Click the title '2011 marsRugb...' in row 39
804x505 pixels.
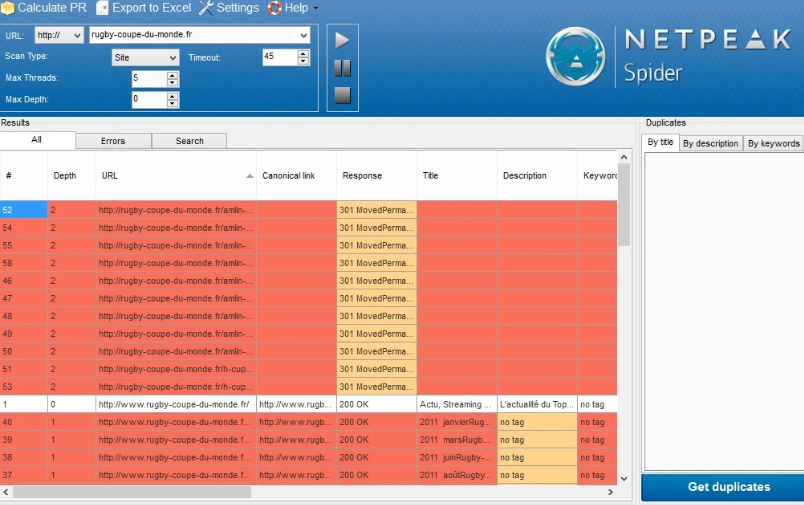click(x=457, y=439)
